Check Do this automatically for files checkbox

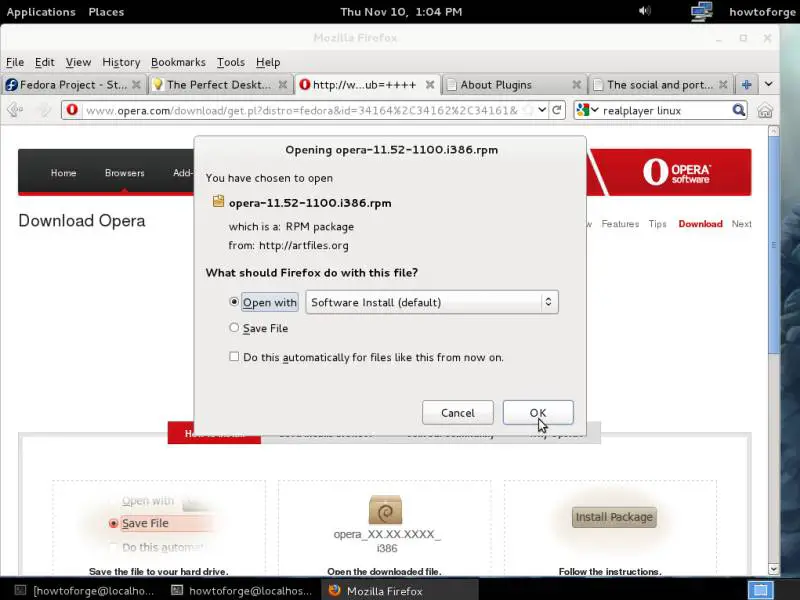[234, 357]
